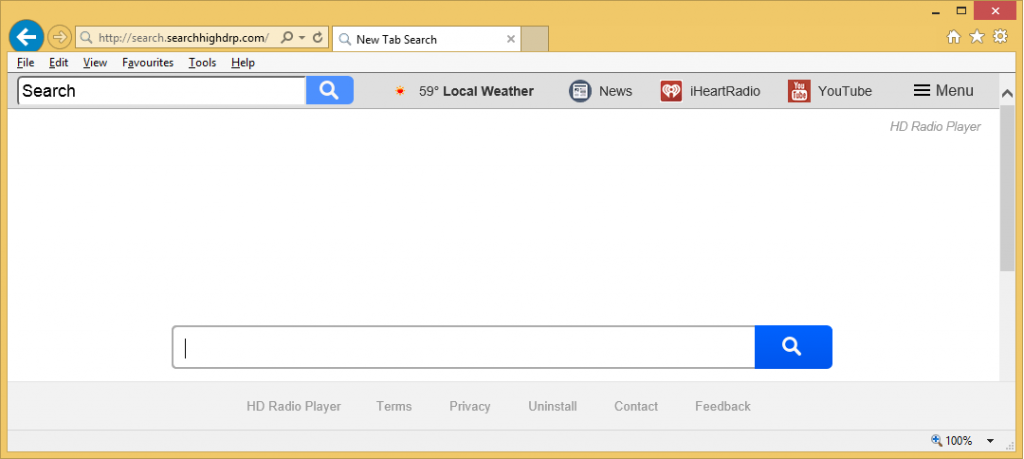This screenshot has width=1024, height=459.
Task: Open the View menu
Action: click(x=95, y=63)
